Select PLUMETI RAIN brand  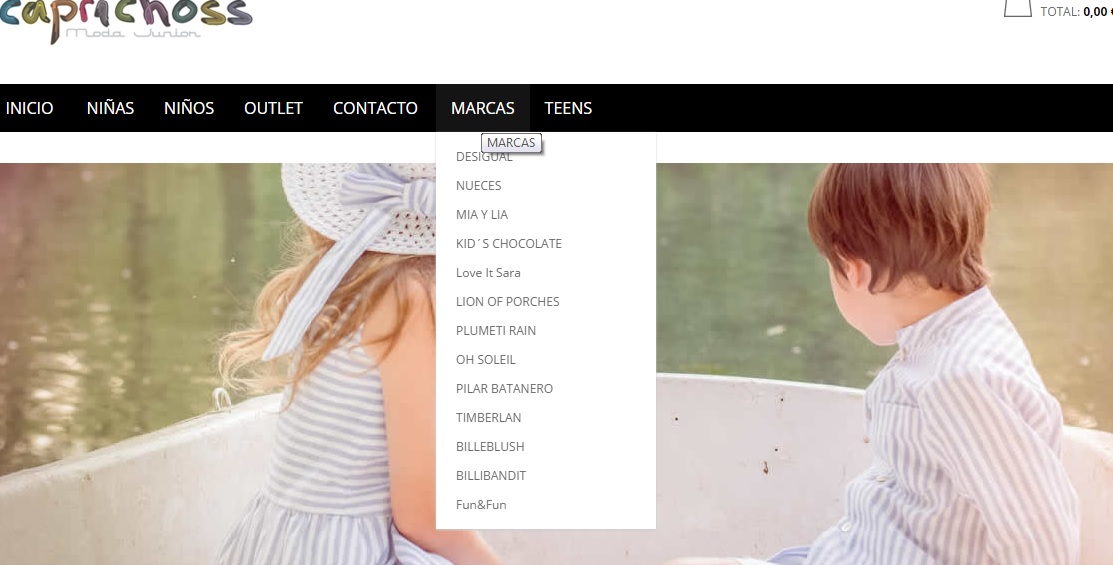click(496, 331)
